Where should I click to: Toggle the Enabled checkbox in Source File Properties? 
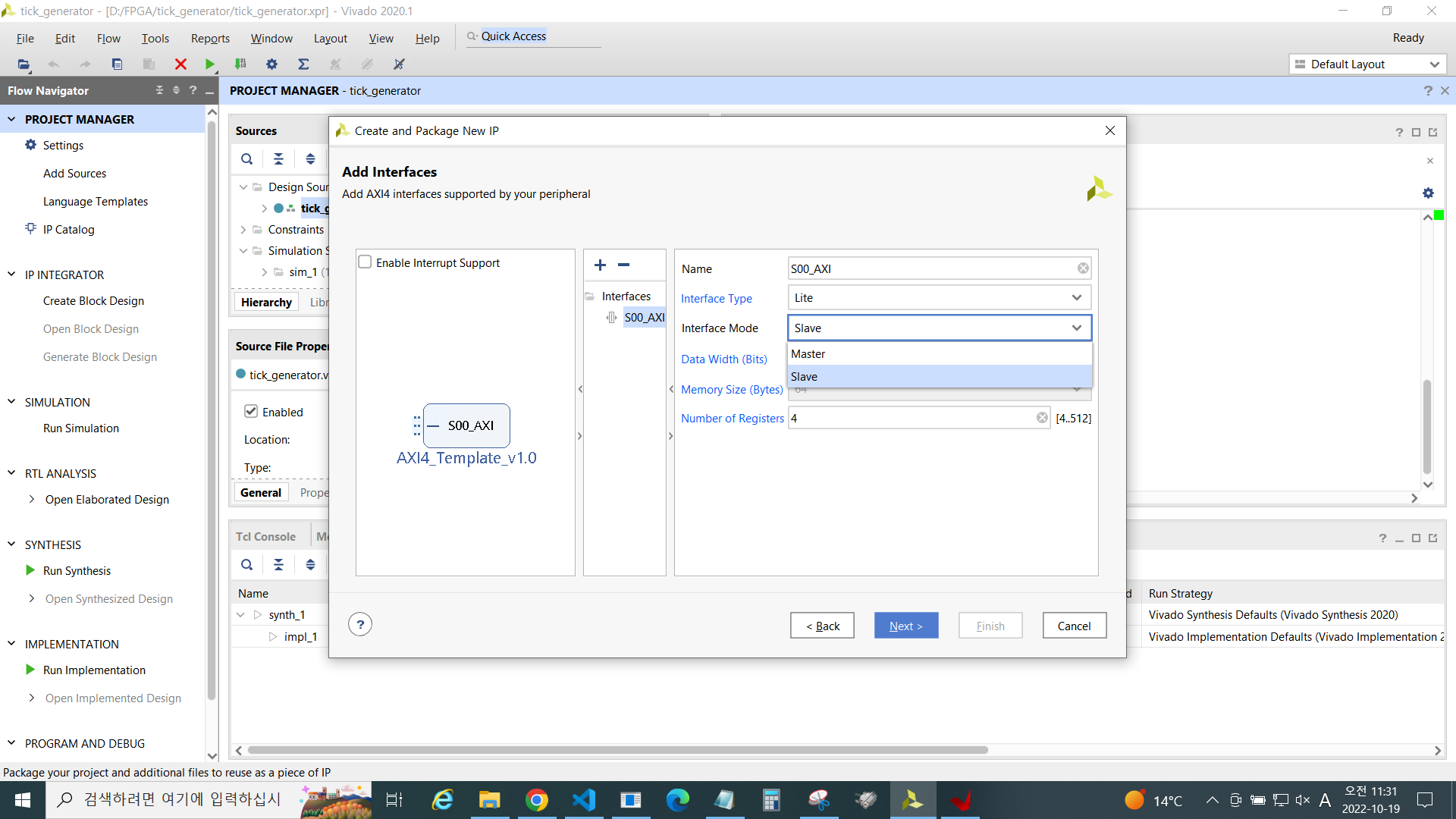pos(251,412)
